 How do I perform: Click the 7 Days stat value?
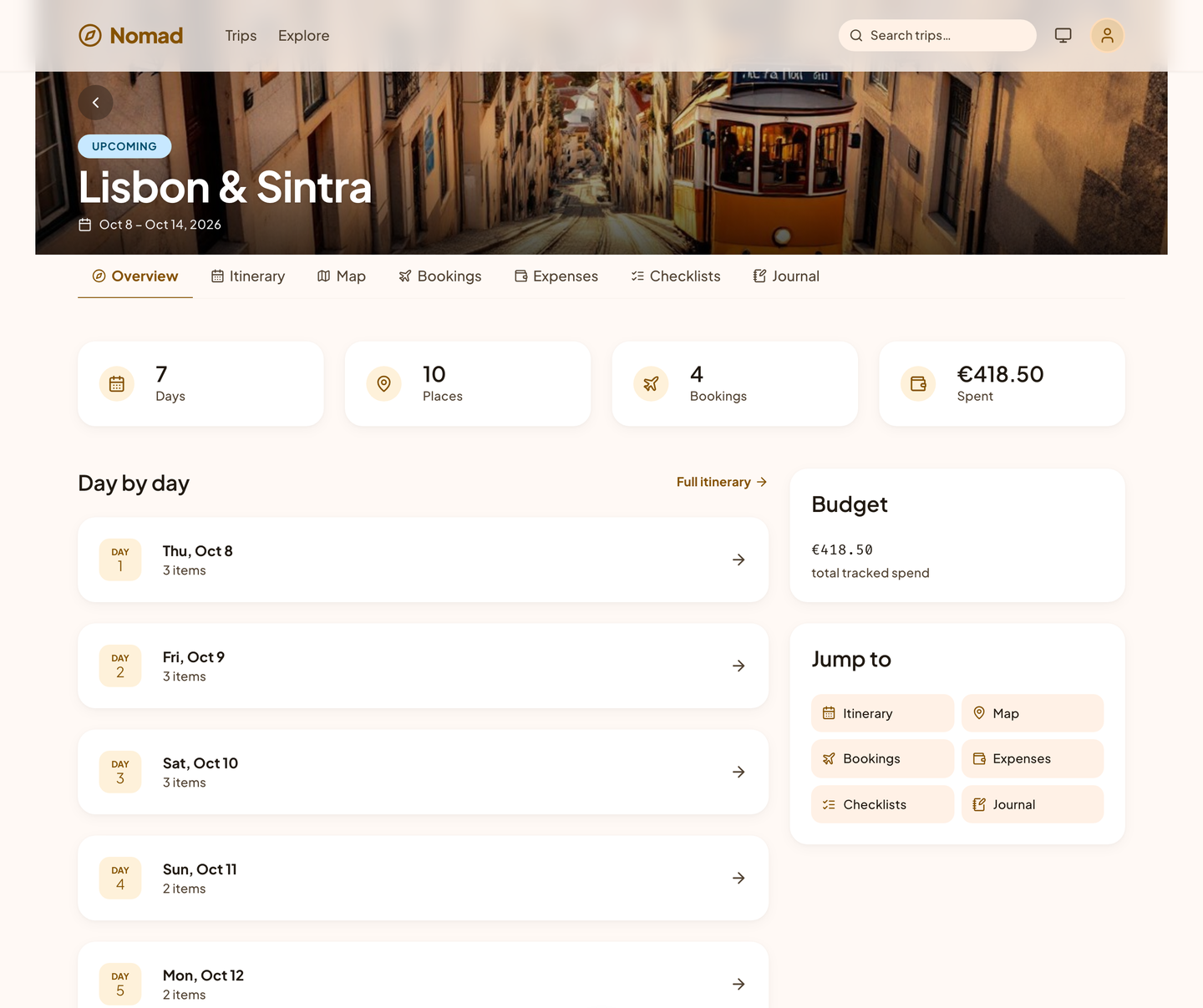(161, 374)
